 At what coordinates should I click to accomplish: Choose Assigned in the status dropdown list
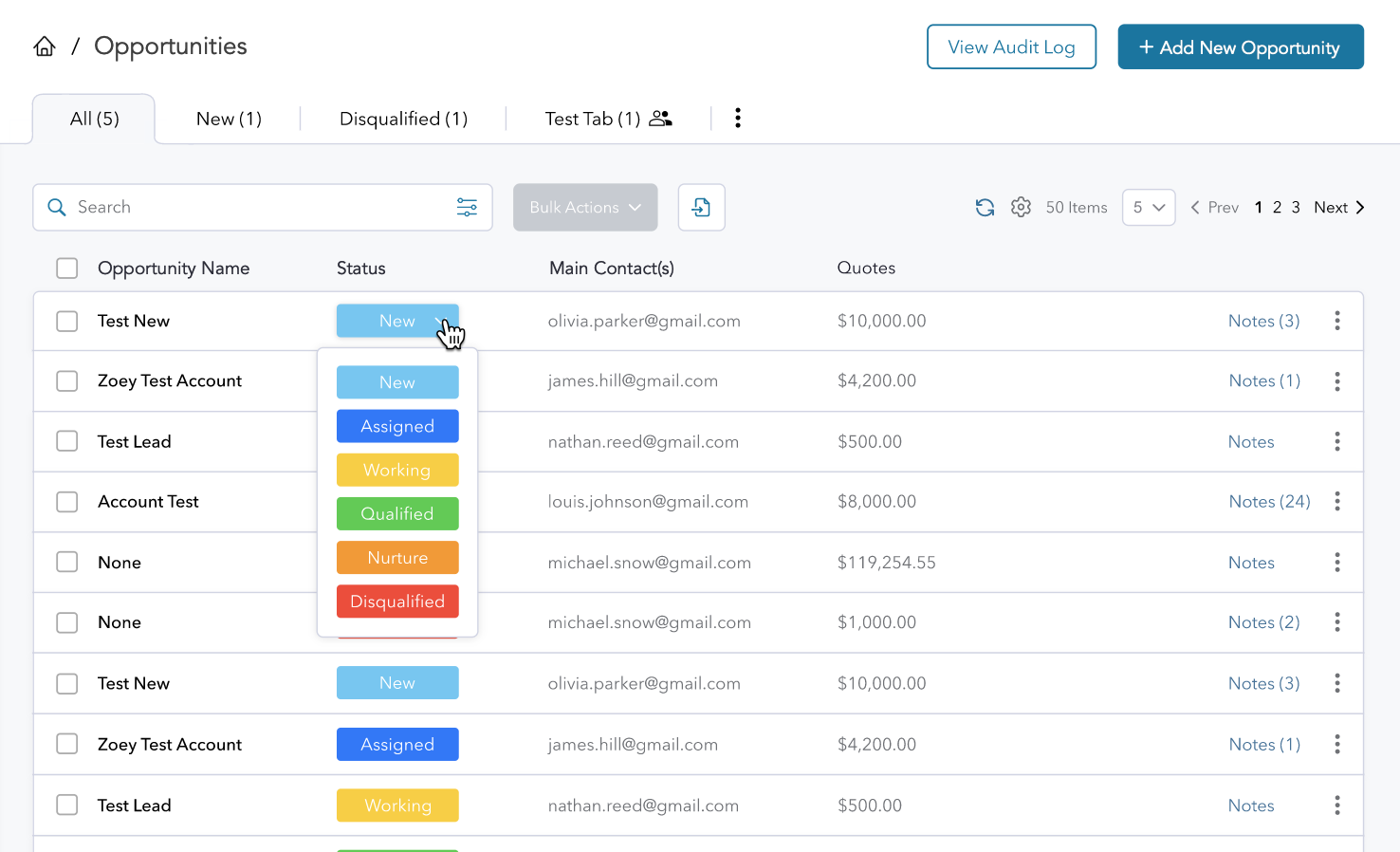397,426
